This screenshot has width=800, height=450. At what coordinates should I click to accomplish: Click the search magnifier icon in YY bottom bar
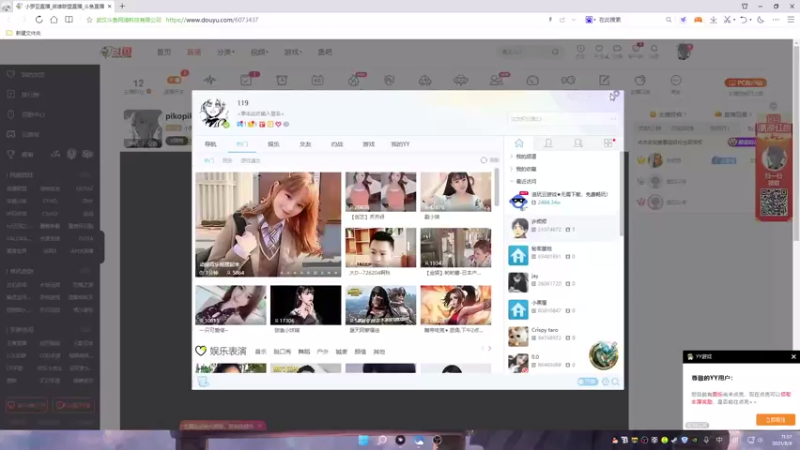[615, 382]
